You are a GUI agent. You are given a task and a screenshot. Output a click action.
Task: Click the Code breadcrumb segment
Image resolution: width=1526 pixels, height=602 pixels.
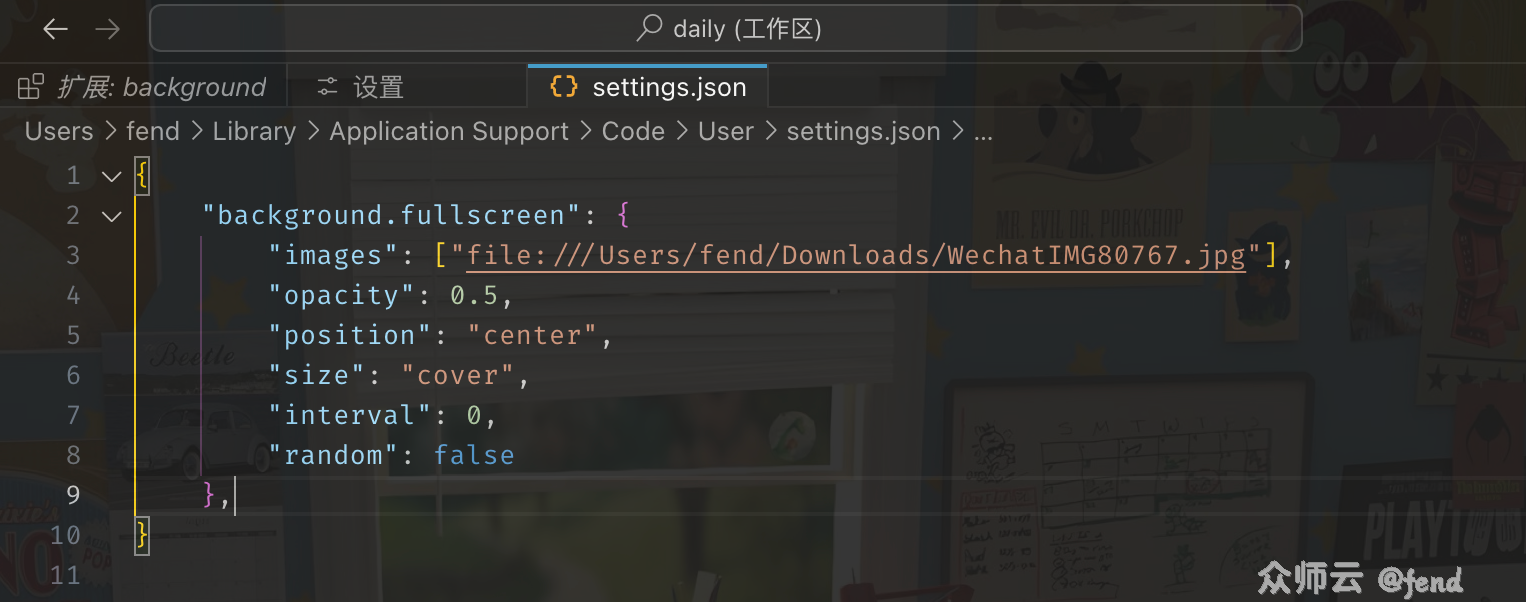coord(633,132)
